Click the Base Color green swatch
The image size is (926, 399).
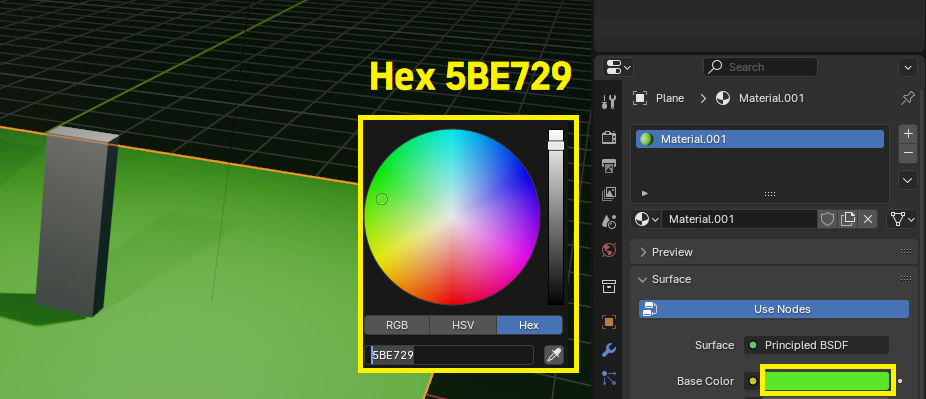[x=827, y=381]
